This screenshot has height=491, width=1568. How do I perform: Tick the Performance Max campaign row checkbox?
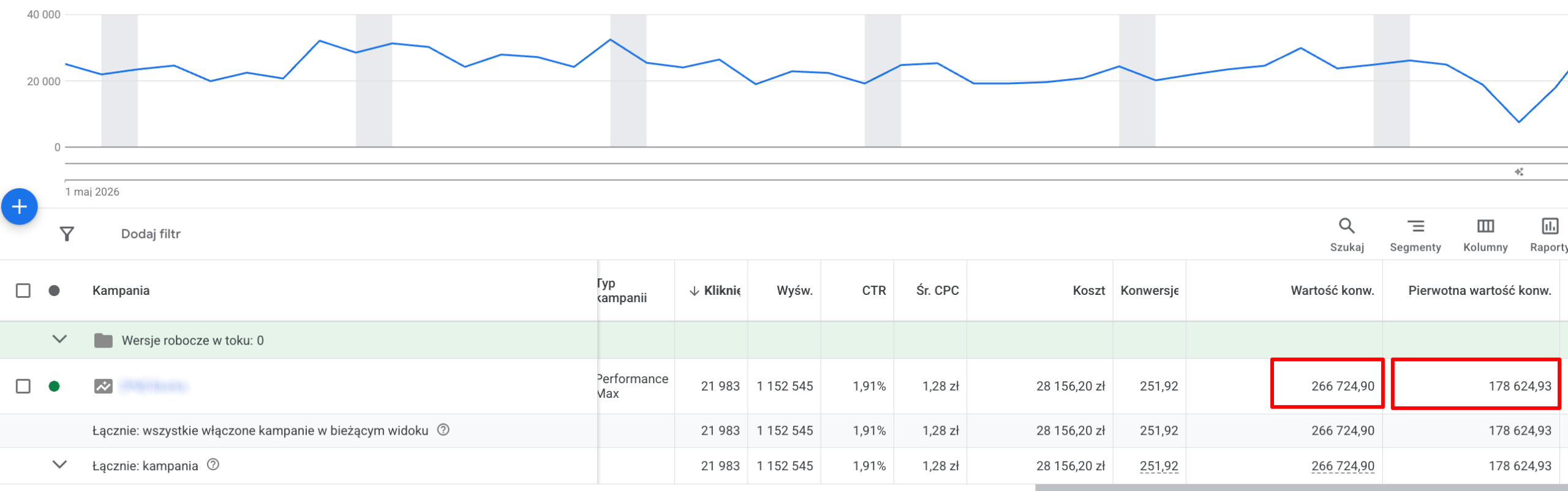tap(23, 386)
